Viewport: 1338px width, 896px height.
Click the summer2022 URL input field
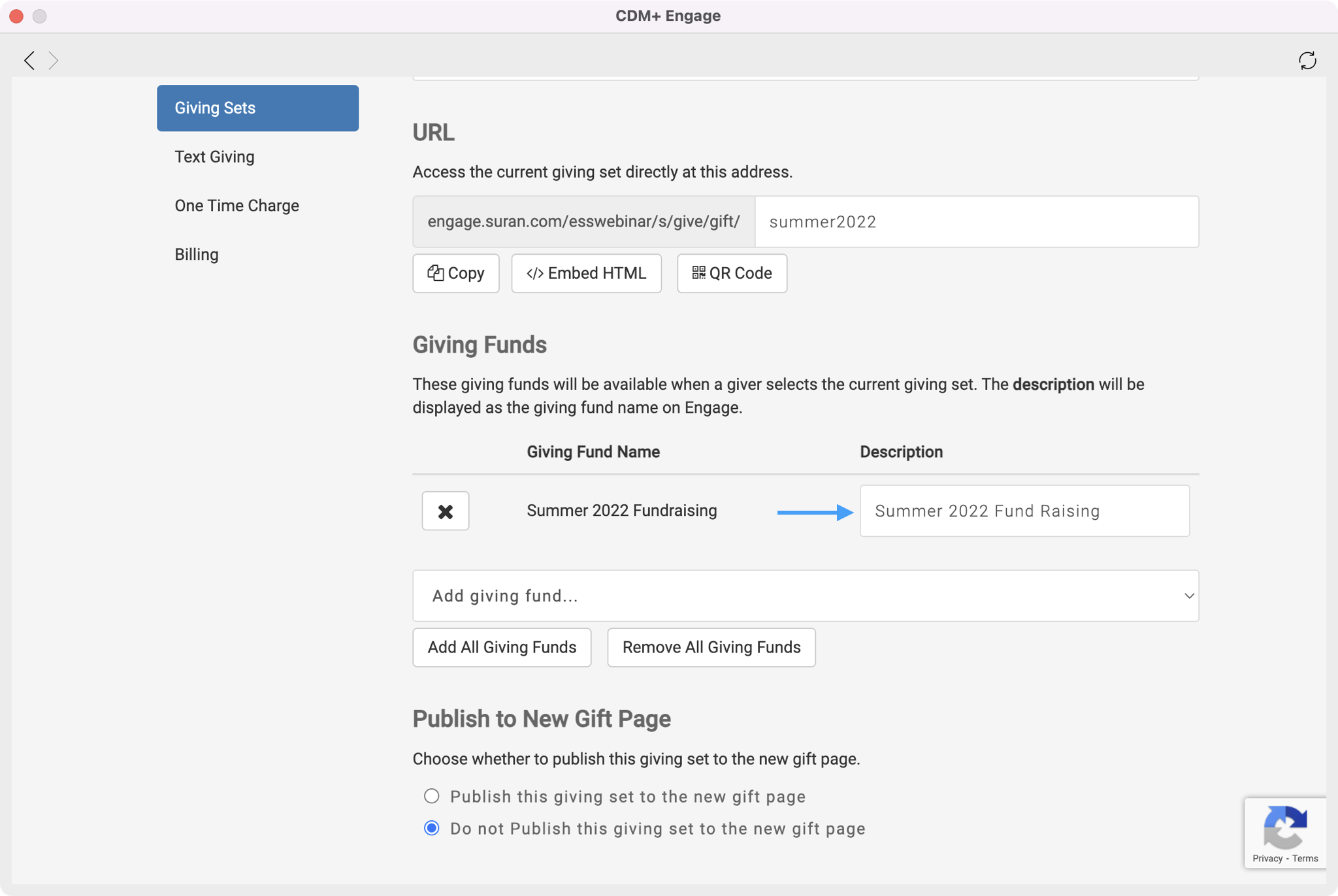click(976, 222)
